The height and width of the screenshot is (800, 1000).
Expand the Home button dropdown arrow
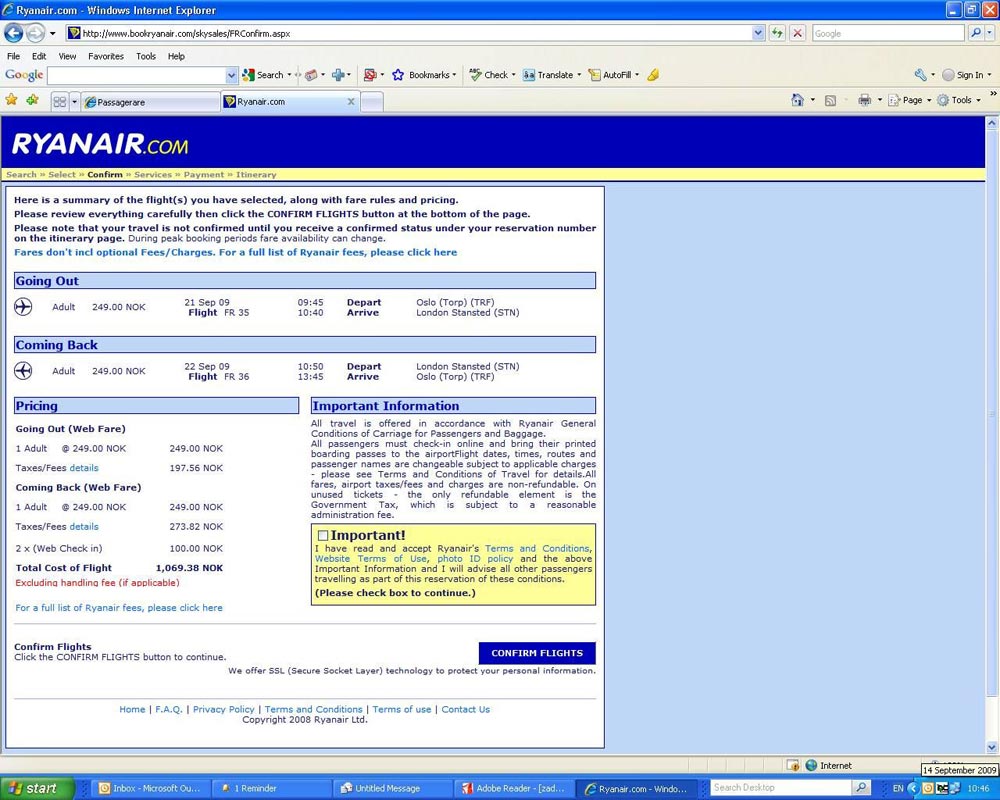[x=812, y=100]
